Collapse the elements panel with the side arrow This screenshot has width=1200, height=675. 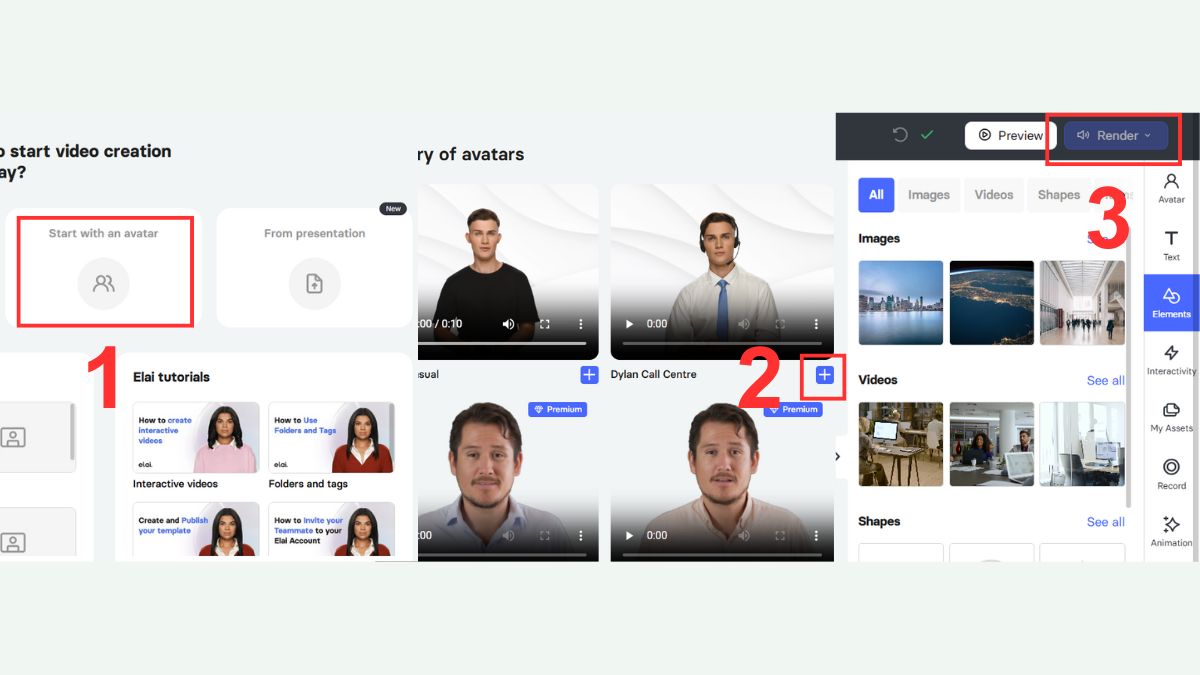point(838,456)
